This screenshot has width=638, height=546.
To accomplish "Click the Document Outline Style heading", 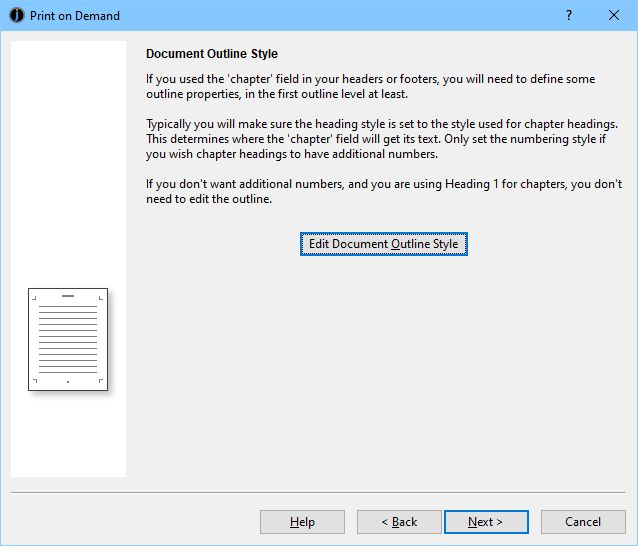I will click(x=212, y=54).
